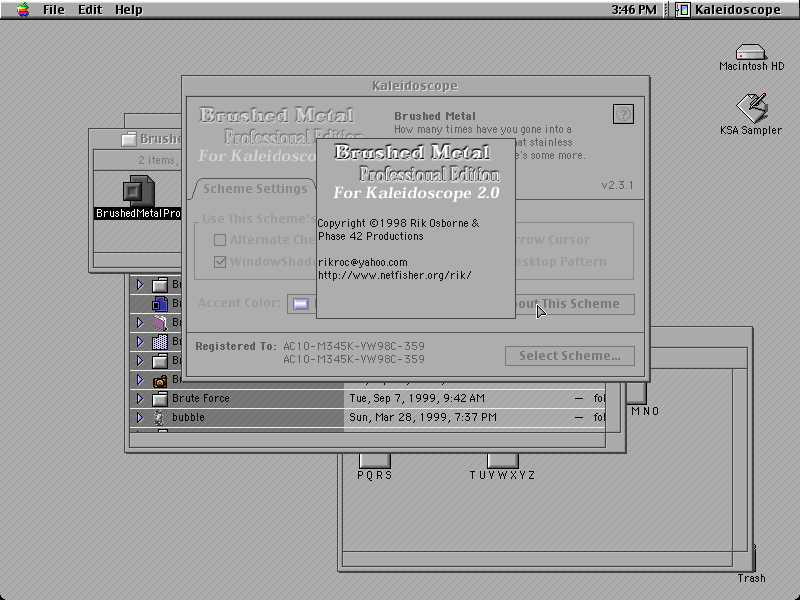Select the BrushedMetalPro scheme file icon

(x=139, y=191)
